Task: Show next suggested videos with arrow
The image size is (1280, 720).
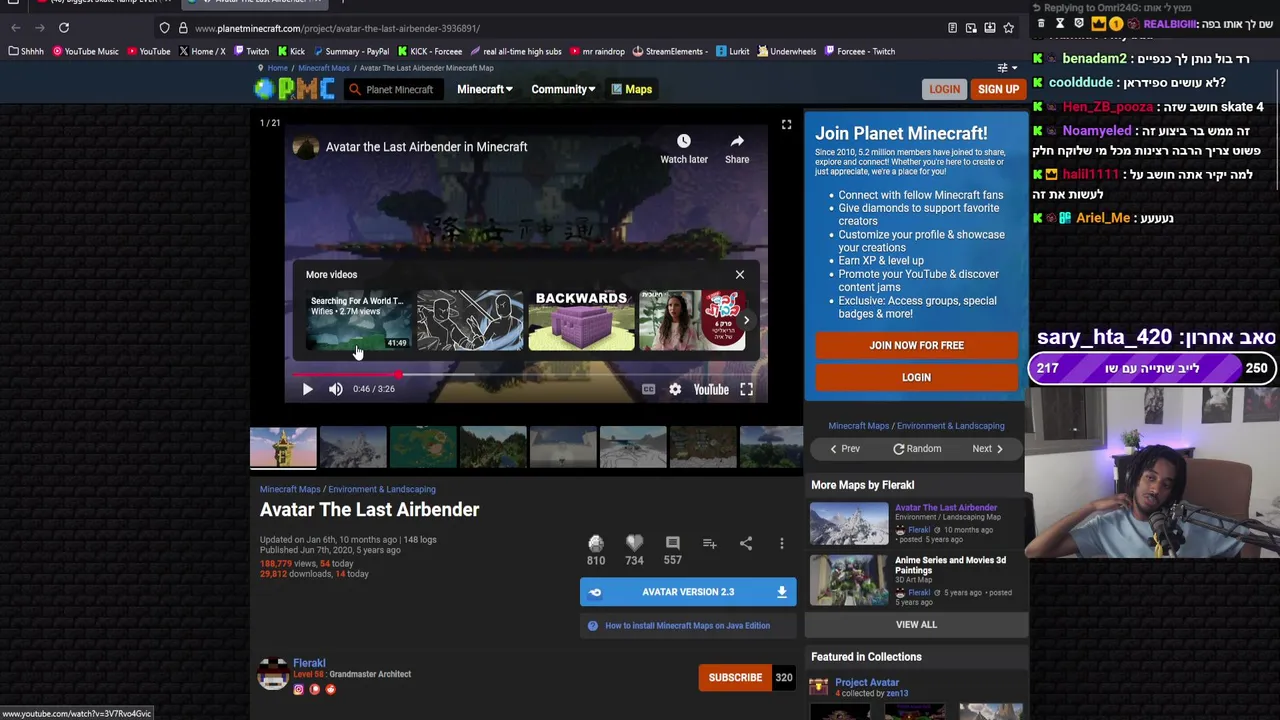Action: click(746, 321)
